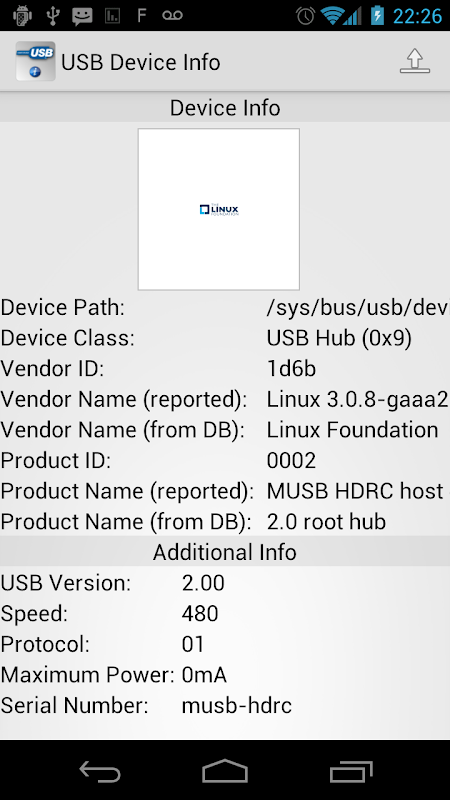Tap the battery charging status icon
Image resolution: width=450 pixels, height=800 pixels.
(377, 15)
